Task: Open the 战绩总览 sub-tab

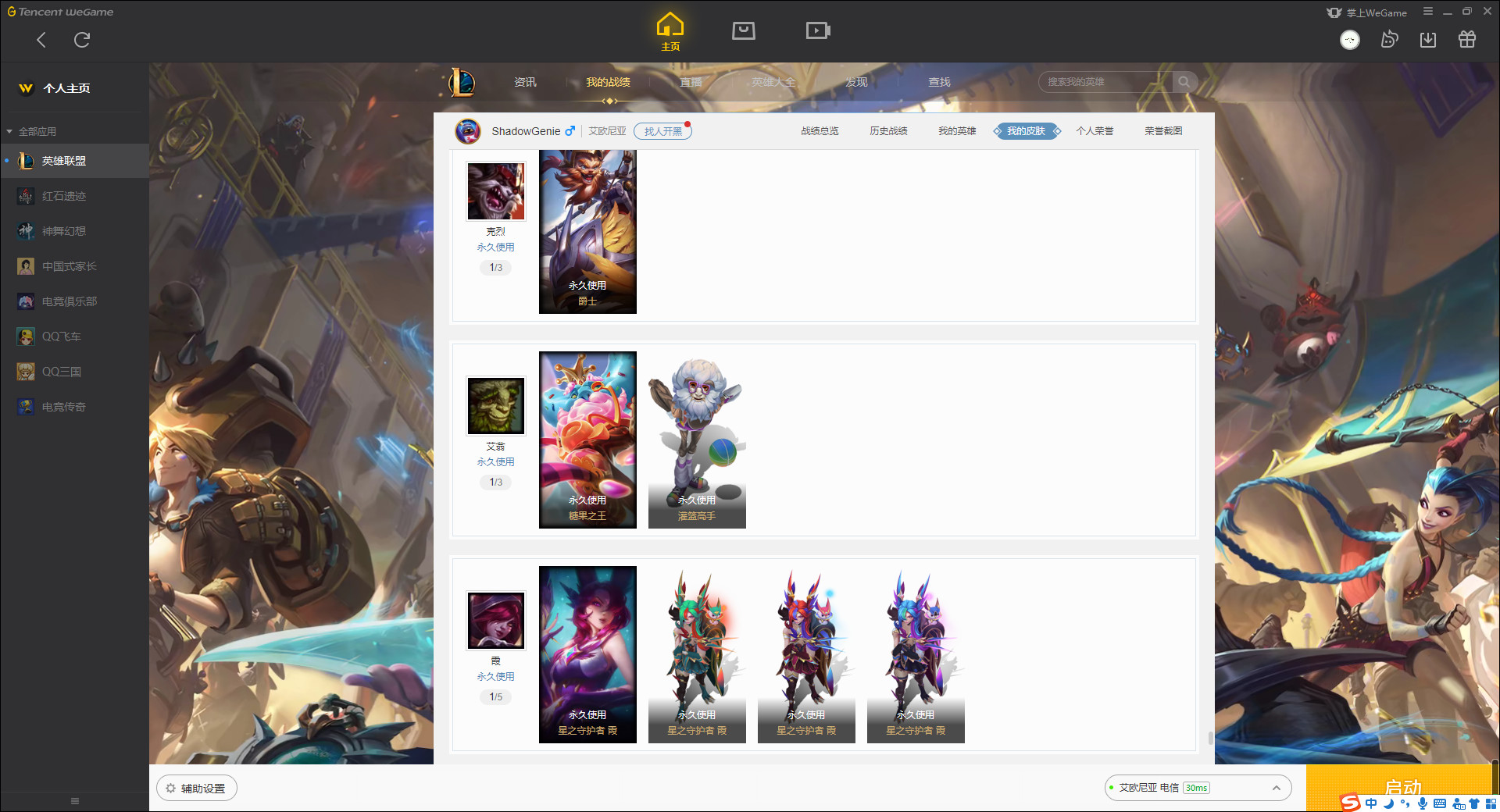Action: click(x=820, y=131)
